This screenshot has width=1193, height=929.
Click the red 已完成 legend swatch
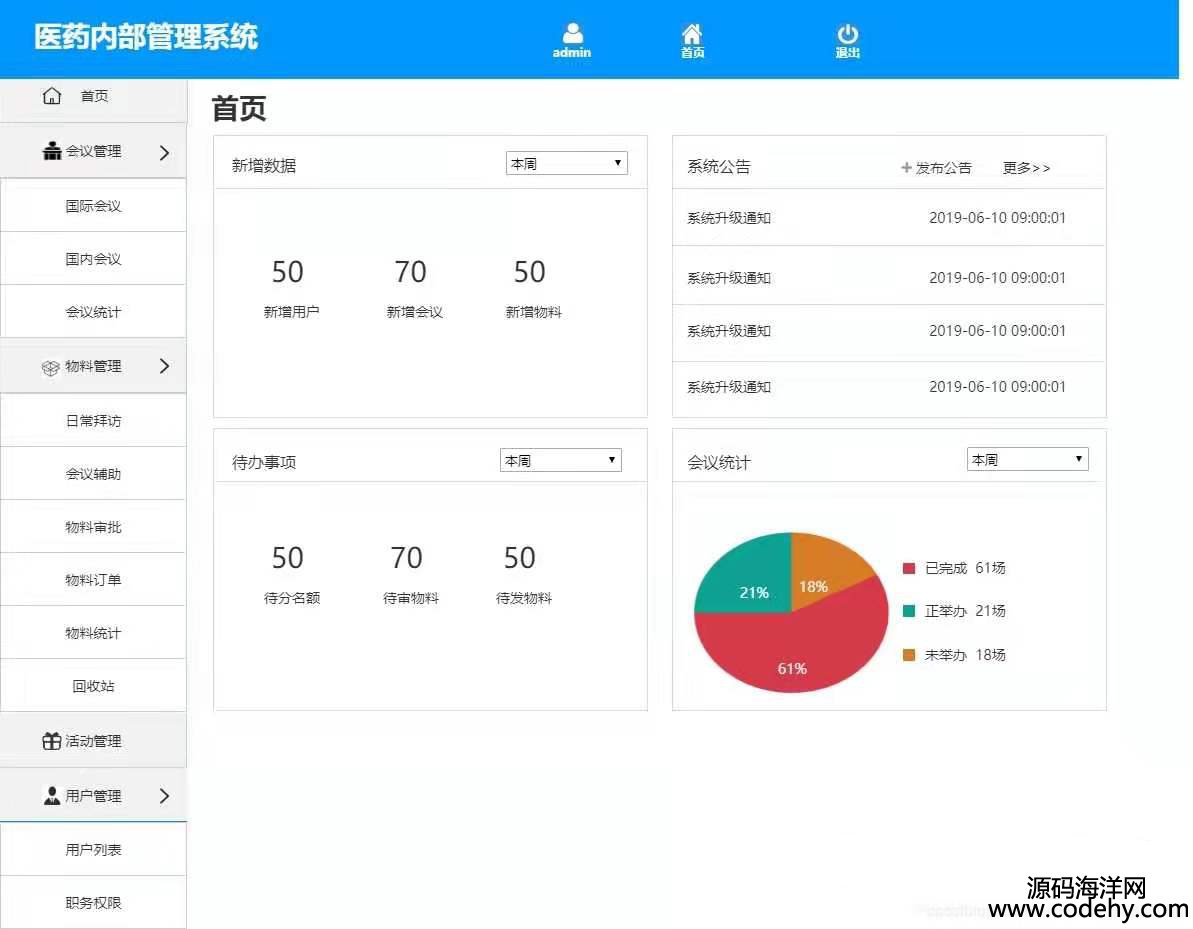(x=908, y=568)
